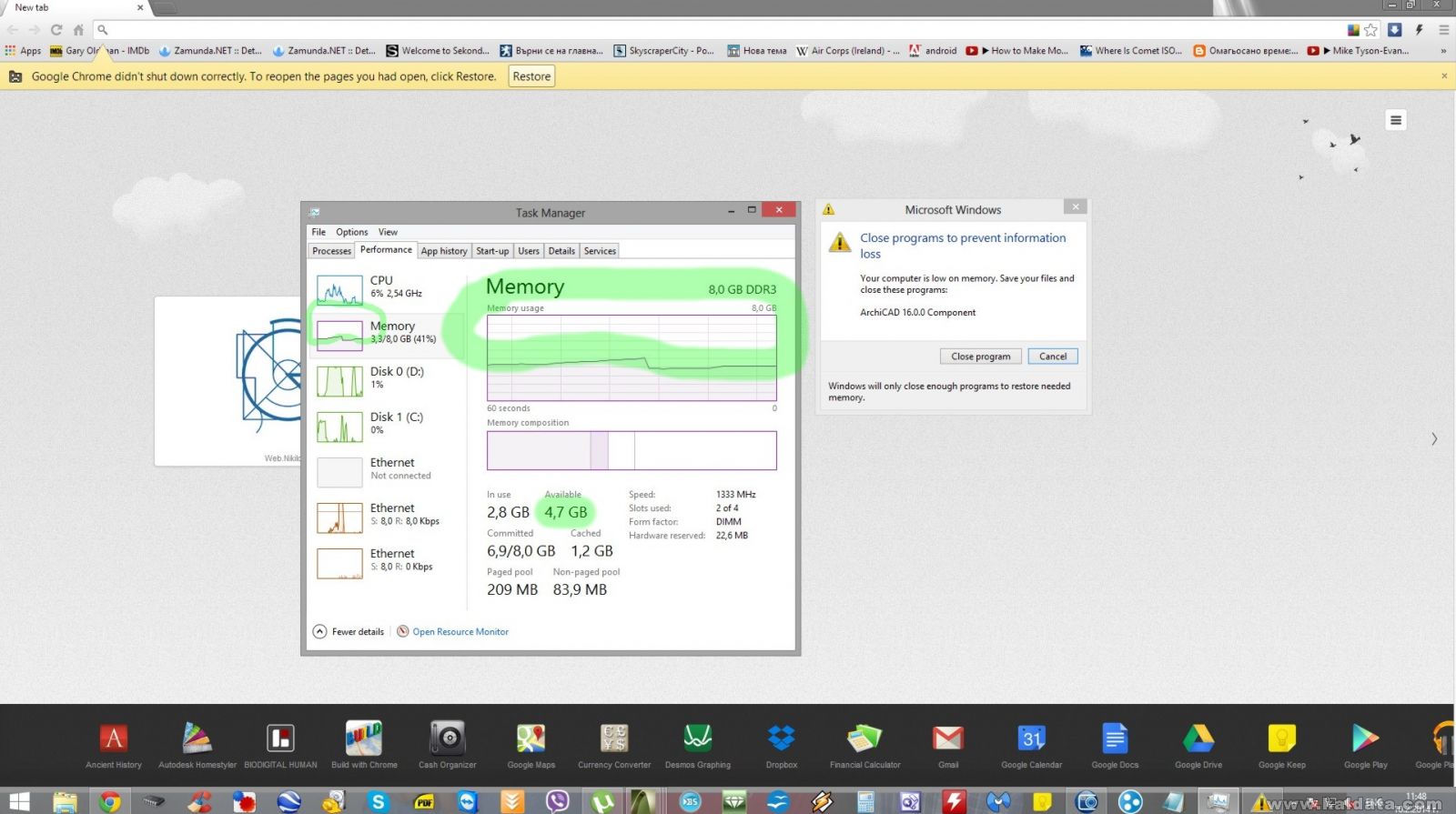
Task: Bookmark this page with the star icon
Action: click(1370, 30)
